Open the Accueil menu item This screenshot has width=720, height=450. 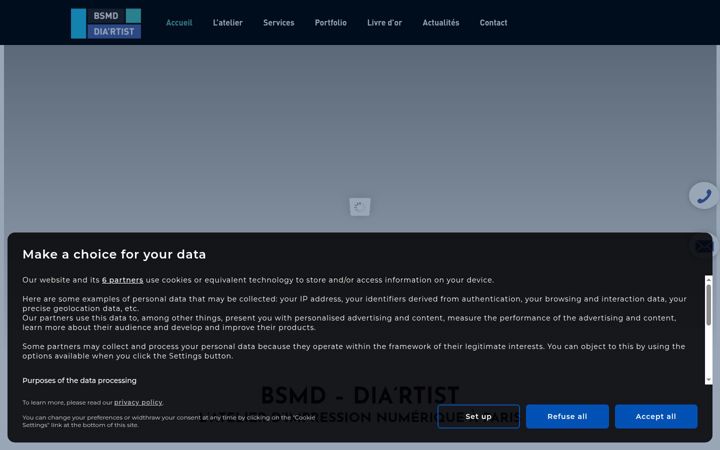179,22
